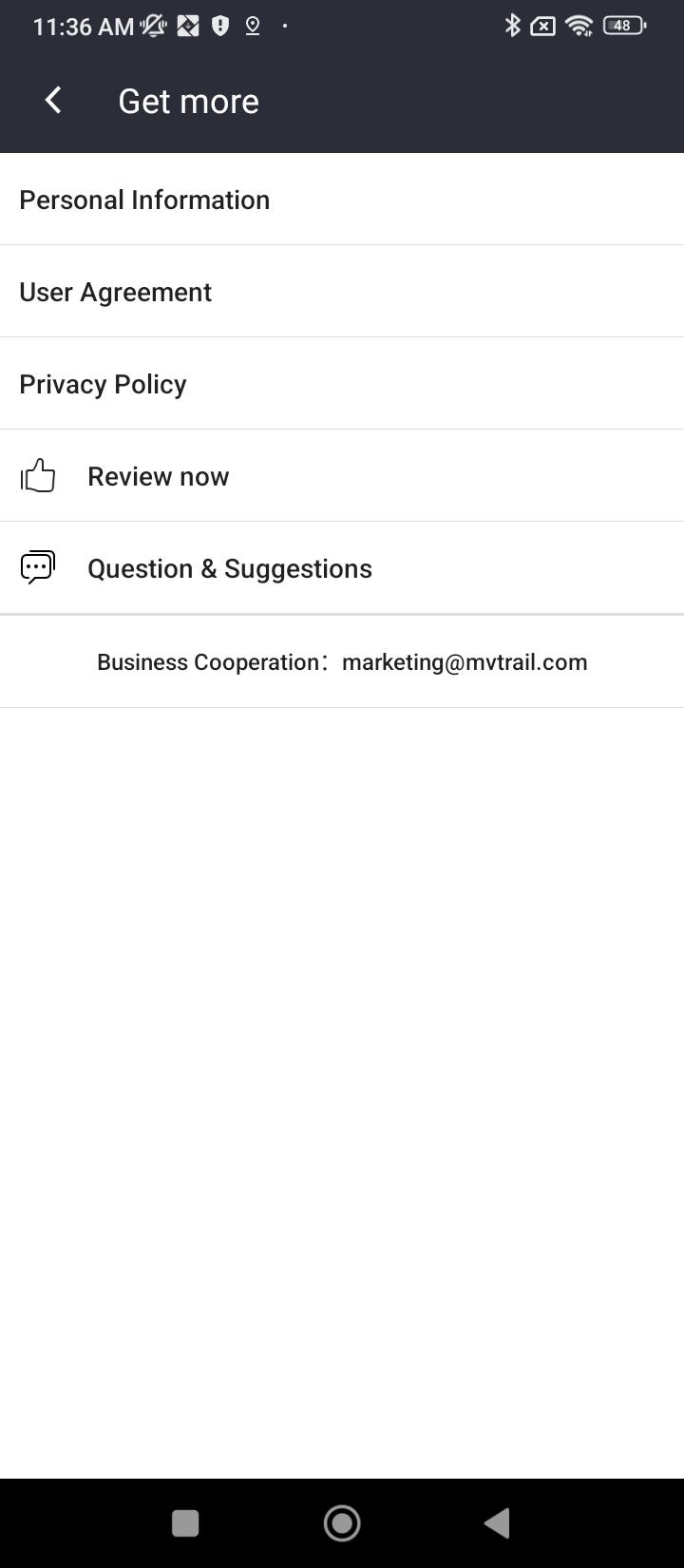
Task: Open Personal Information
Action: pyautogui.click(x=144, y=200)
